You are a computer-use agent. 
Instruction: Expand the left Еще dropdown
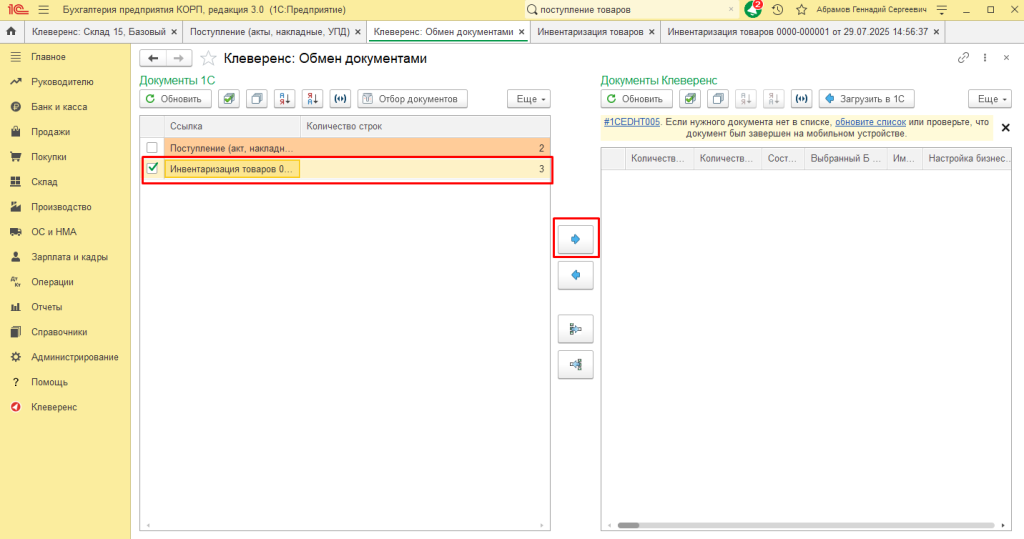coord(529,99)
